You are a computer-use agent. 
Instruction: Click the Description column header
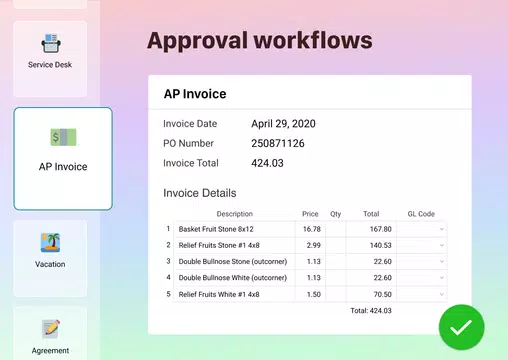235,214
